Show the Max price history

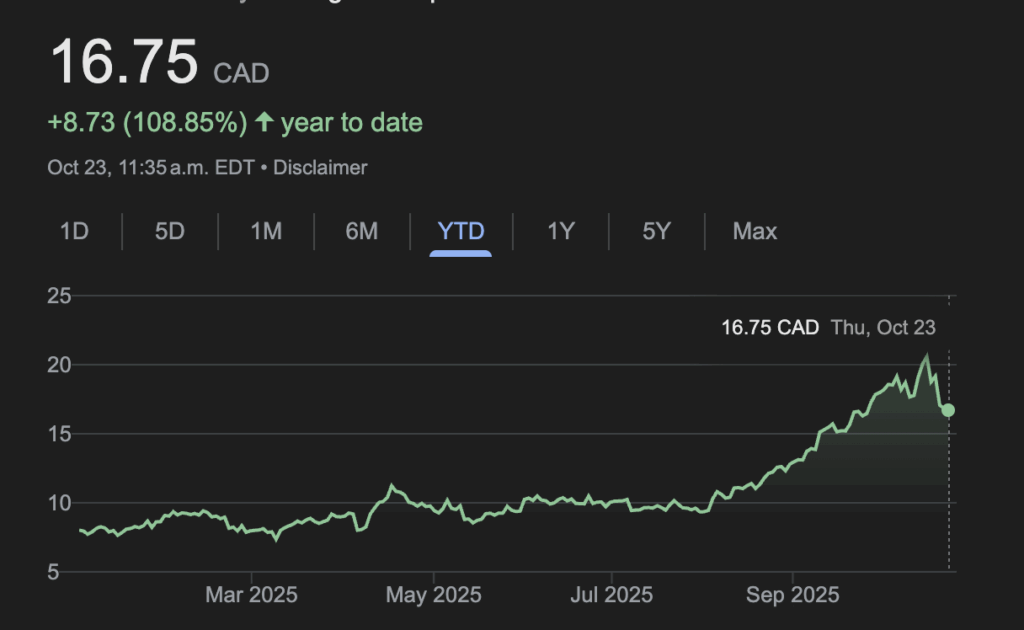(x=755, y=232)
